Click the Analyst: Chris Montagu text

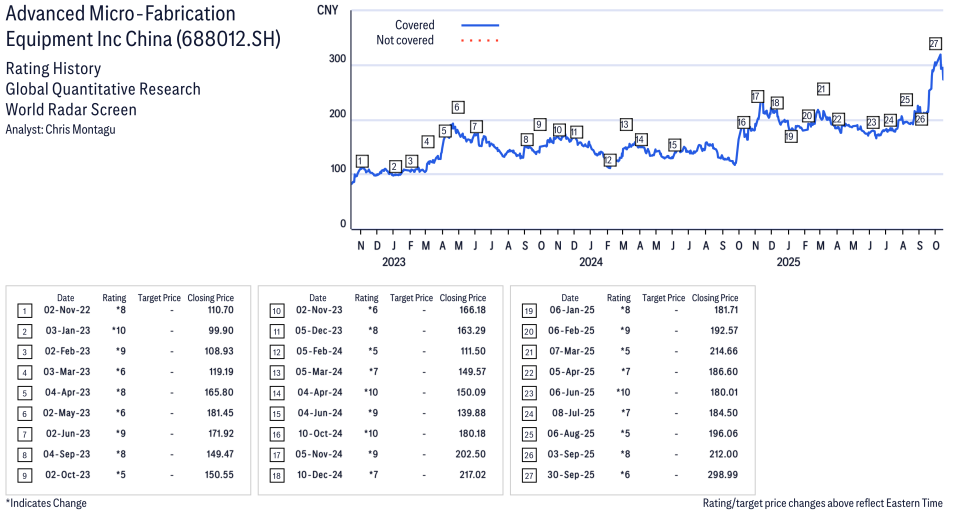click(60, 130)
